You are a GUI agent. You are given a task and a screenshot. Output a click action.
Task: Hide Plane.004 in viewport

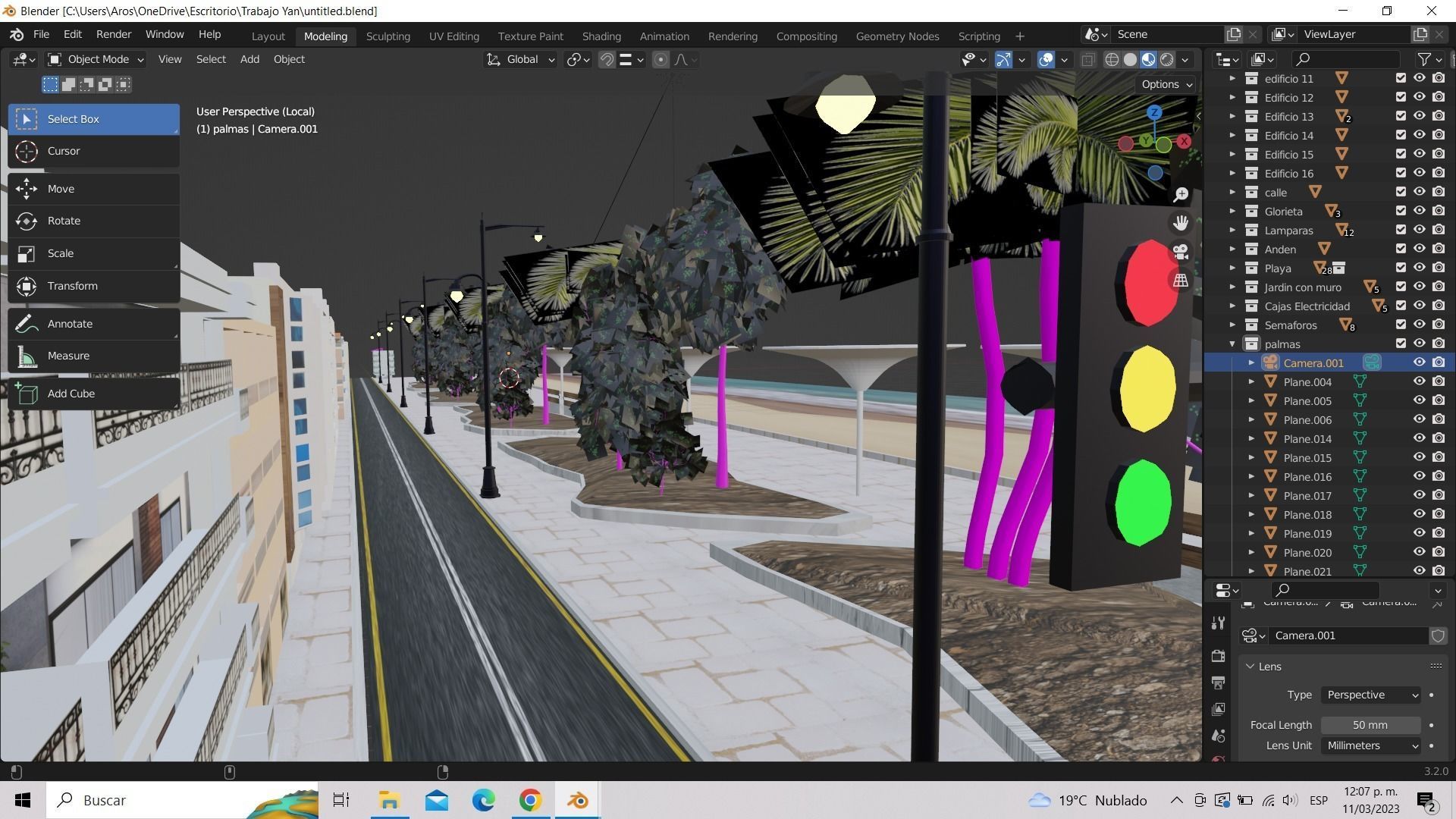point(1420,381)
